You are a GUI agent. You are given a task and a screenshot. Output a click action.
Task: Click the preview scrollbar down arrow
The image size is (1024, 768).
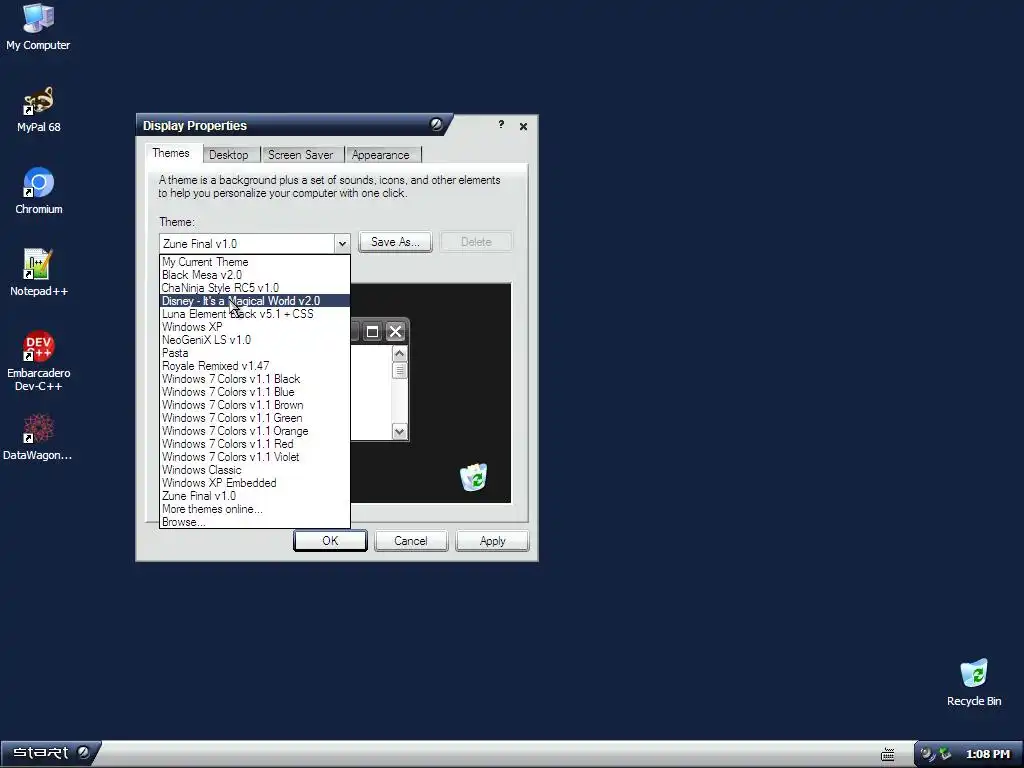(x=400, y=432)
